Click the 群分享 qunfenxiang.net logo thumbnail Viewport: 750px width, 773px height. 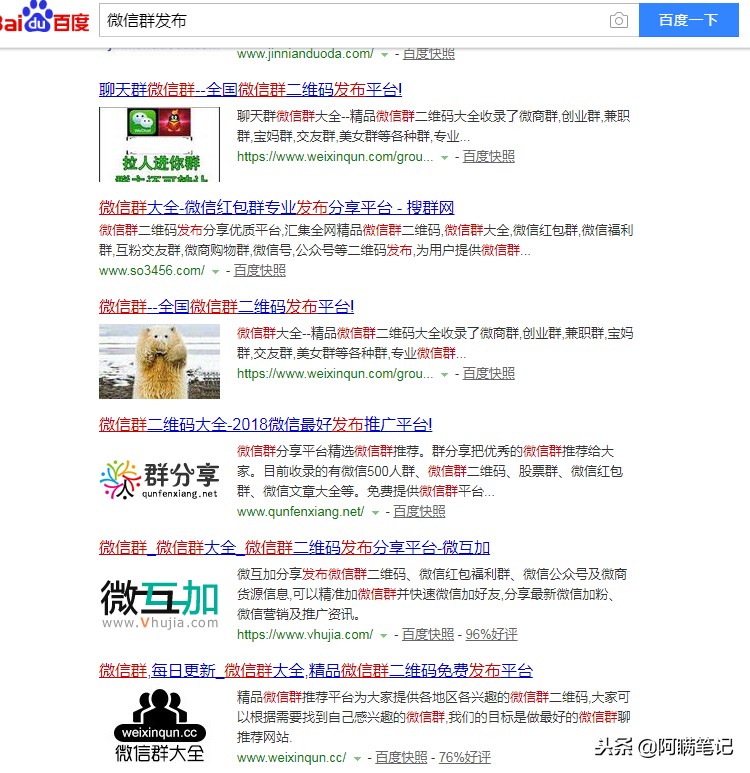tap(159, 479)
